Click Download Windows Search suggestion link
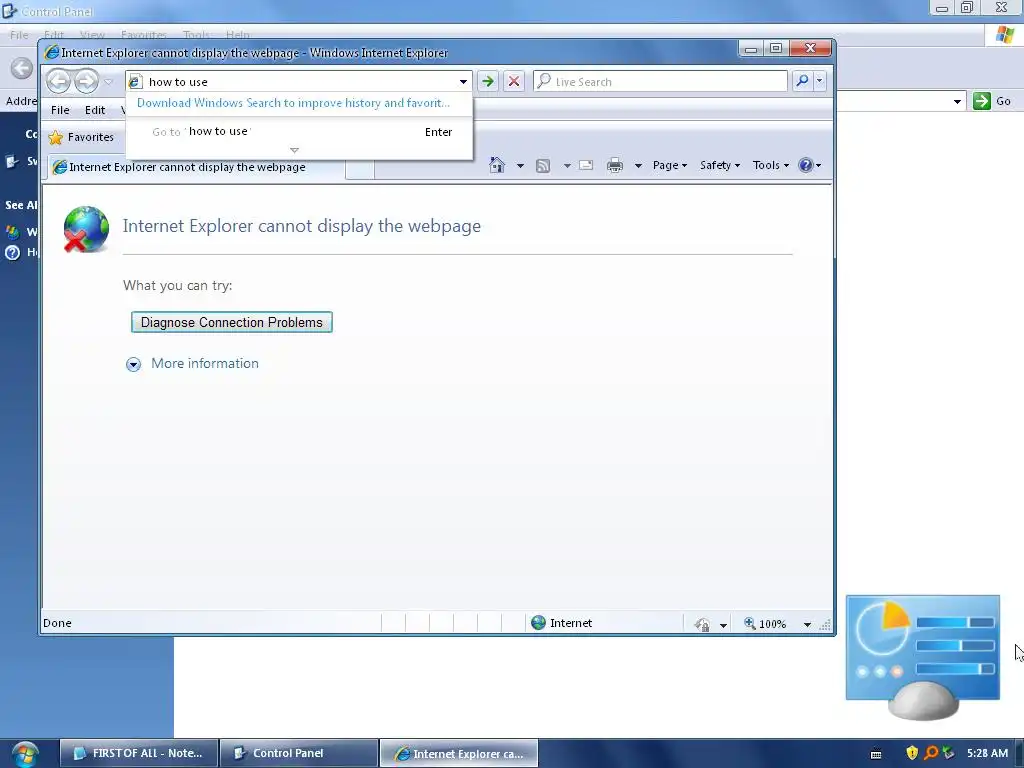1024x768 pixels. point(293,103)
